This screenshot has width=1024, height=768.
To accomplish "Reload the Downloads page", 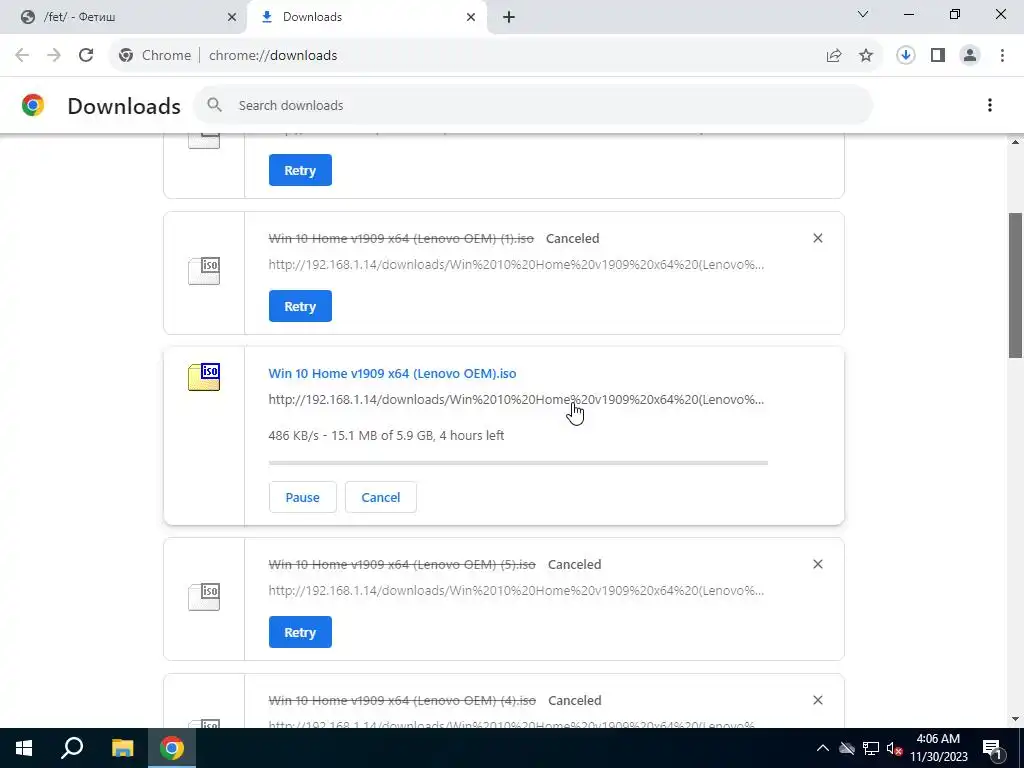I will (86, 56).
